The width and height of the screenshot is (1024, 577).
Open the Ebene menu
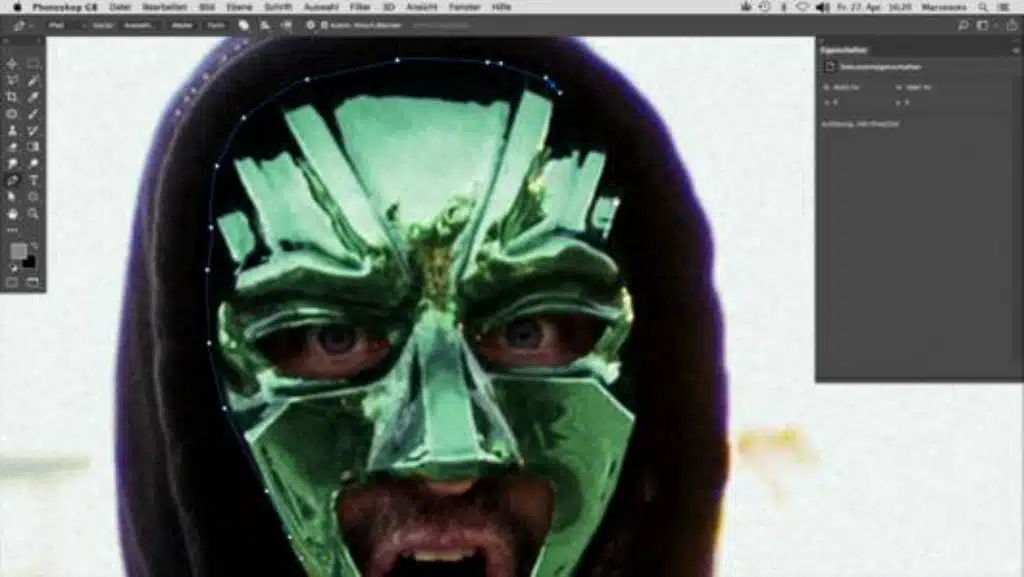tap(239, 7)
